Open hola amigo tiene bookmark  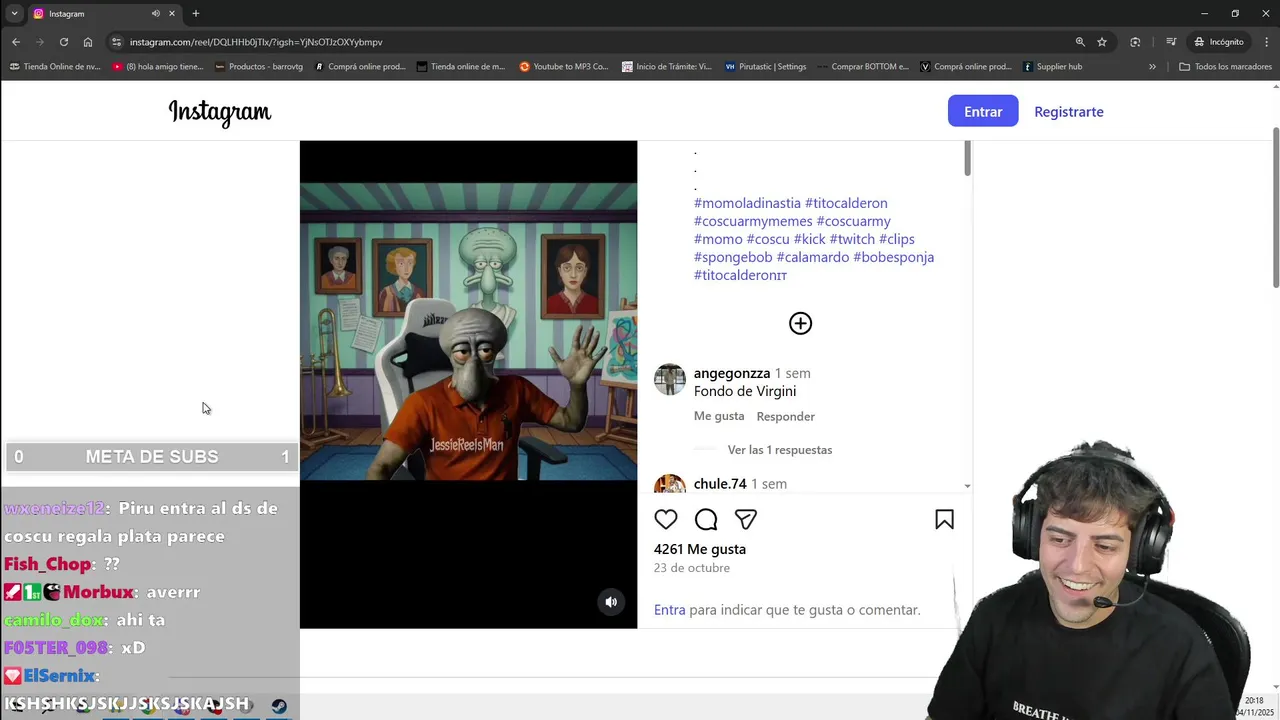(158, 67)
